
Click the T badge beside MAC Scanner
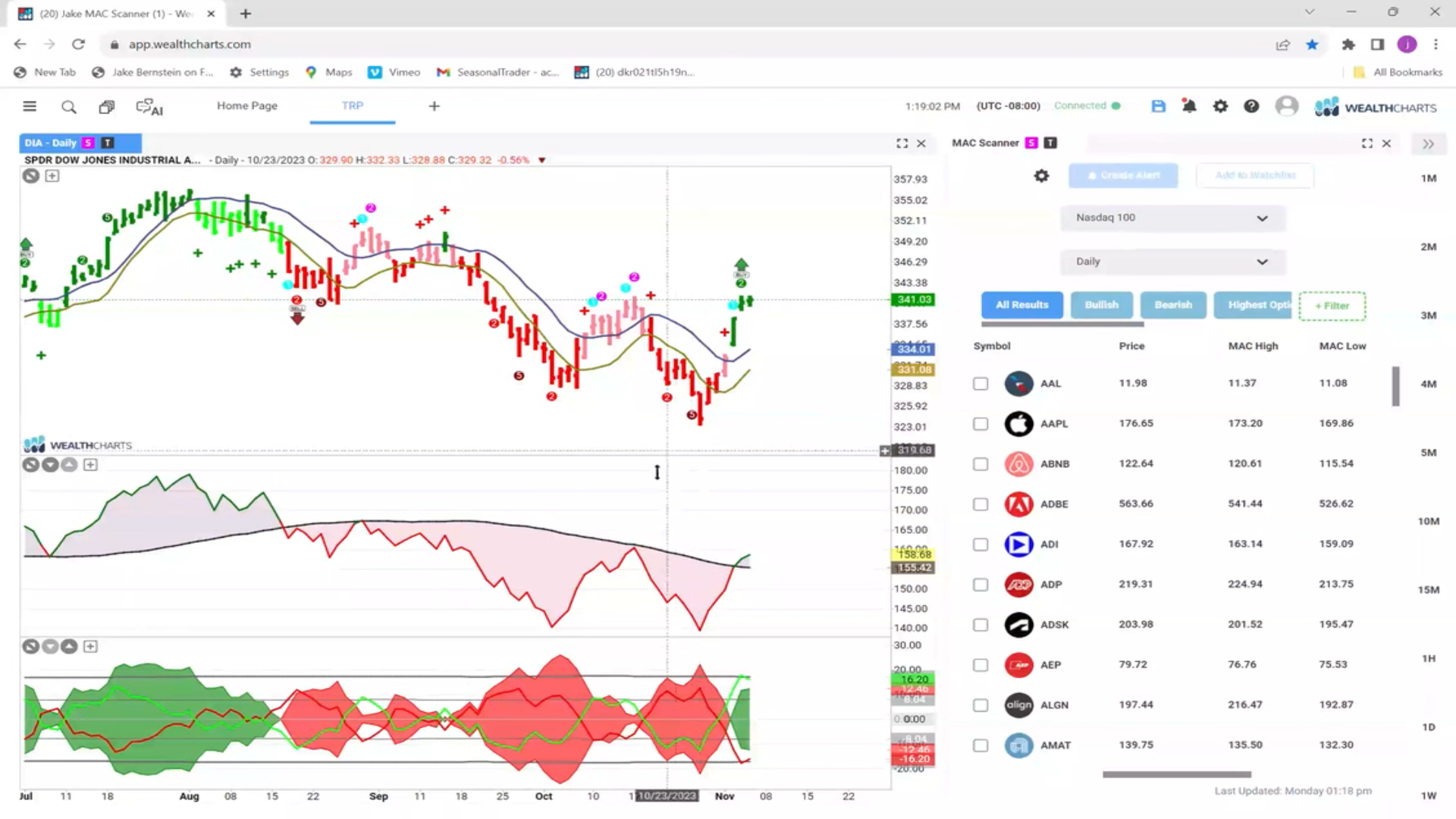pos(1050,143)
